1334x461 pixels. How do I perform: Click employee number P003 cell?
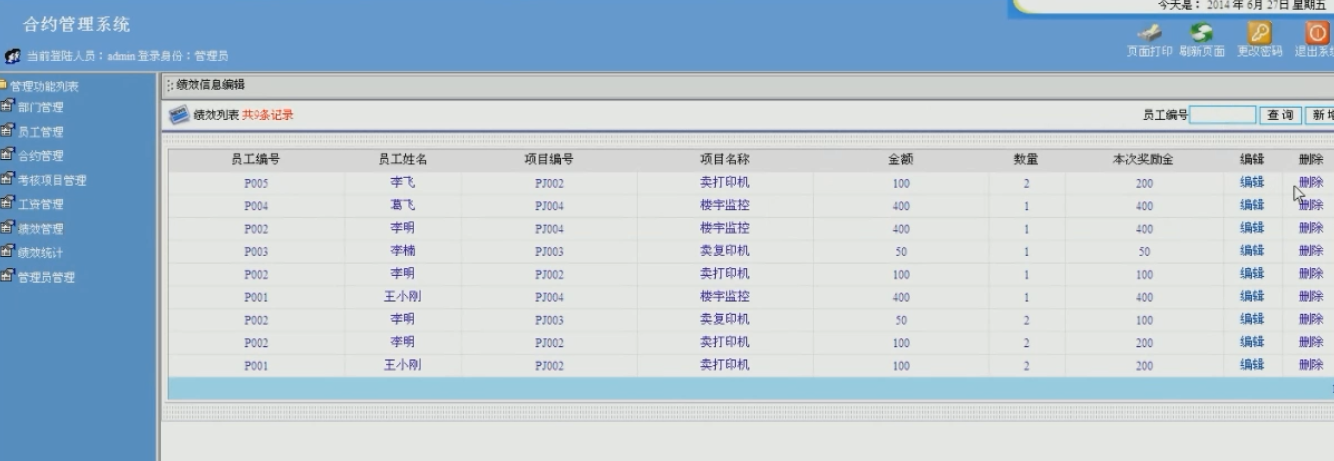256,252
